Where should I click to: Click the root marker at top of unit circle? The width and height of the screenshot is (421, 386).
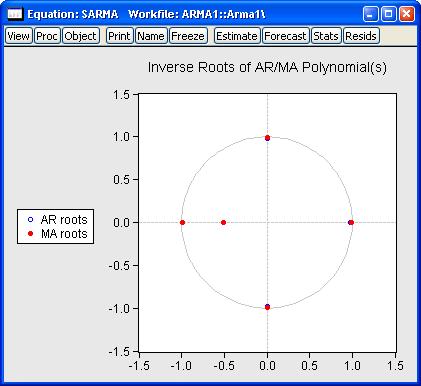coord(267,138)
